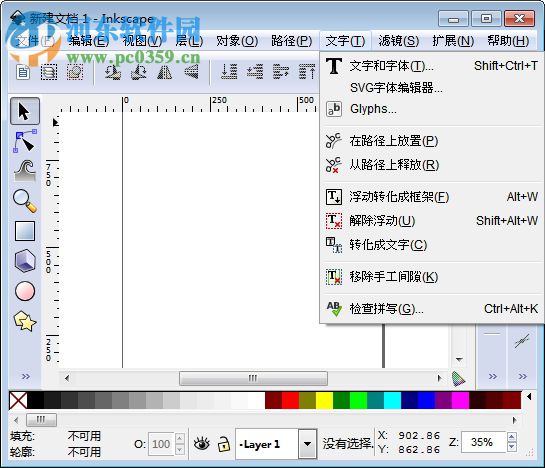Select the rectangle tool
The height and width of the screenshot is (468, 545).
pyautogui.click(x=25, y=231)
